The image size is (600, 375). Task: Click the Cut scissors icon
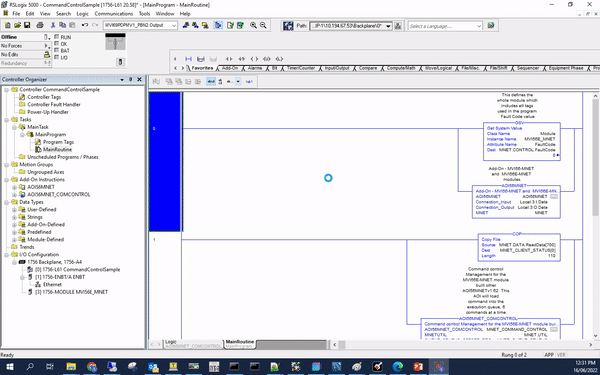pyautogui.click(x=53, y=25)
